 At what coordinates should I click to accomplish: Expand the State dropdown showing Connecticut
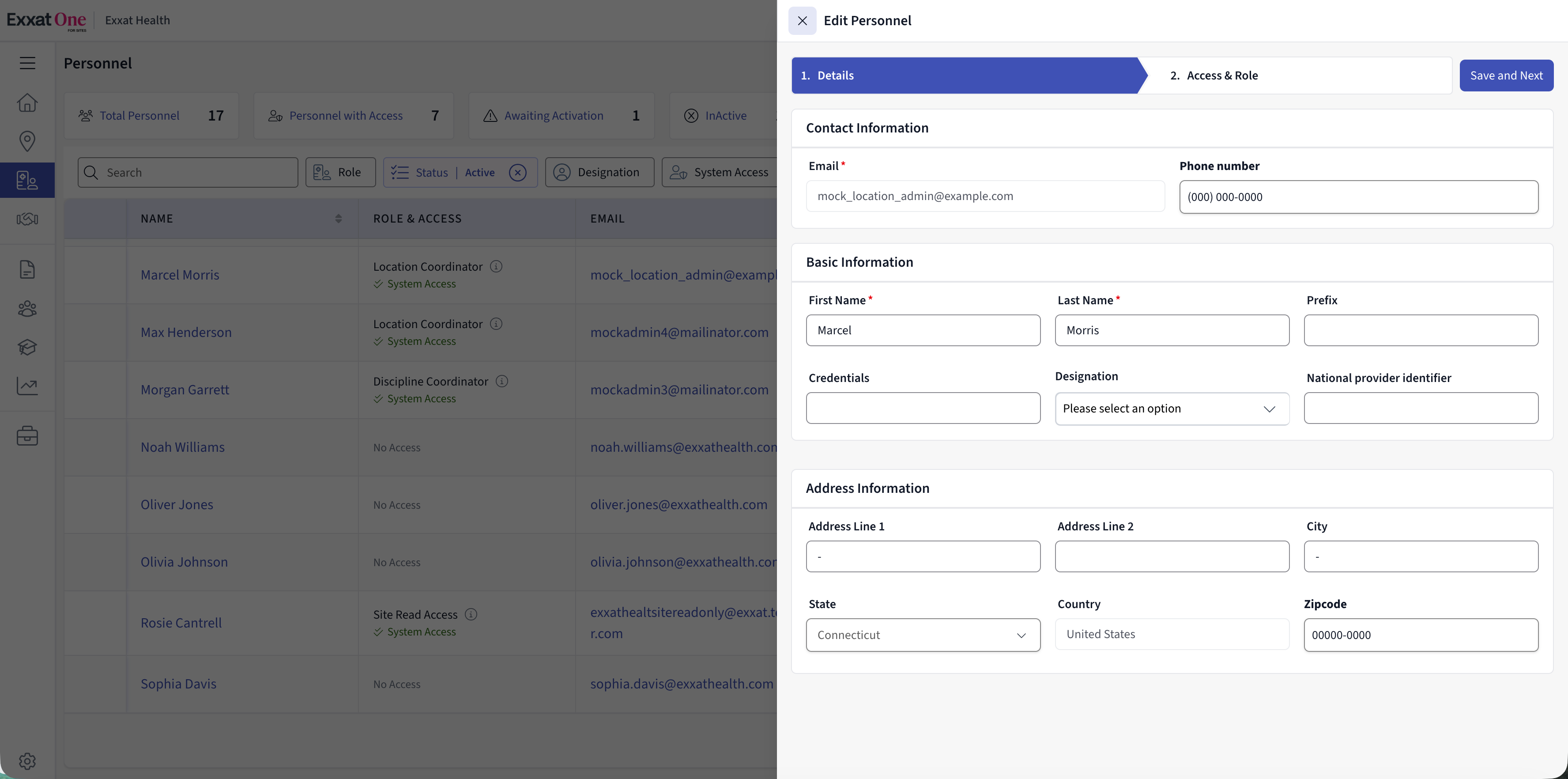(923, 635)
